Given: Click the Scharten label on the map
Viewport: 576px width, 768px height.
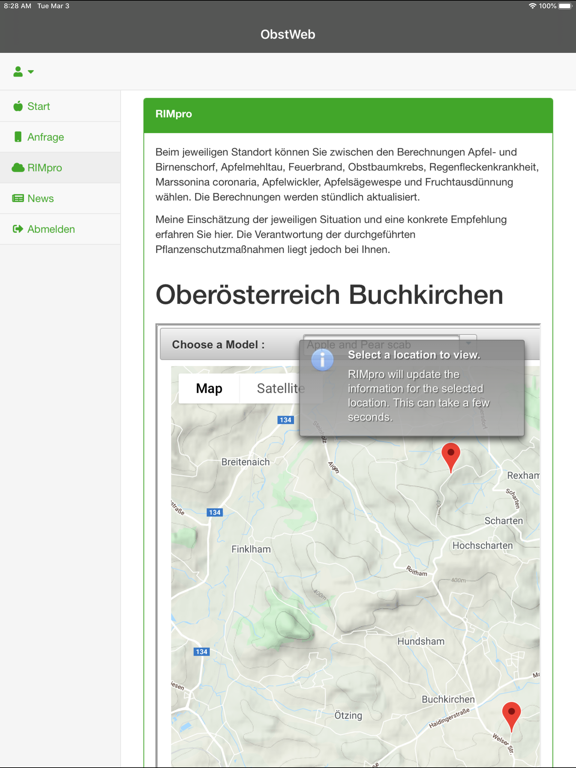Looking at the screenshot, I should (x=504, y=521).
